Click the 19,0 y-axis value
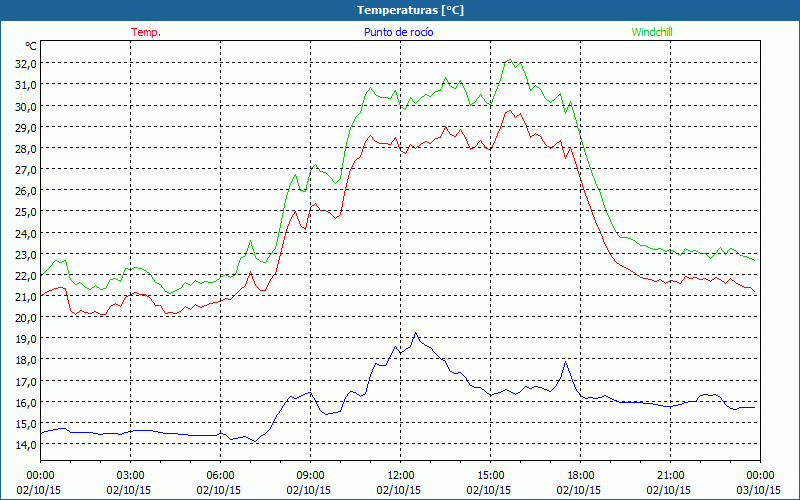 pos(26,339)
